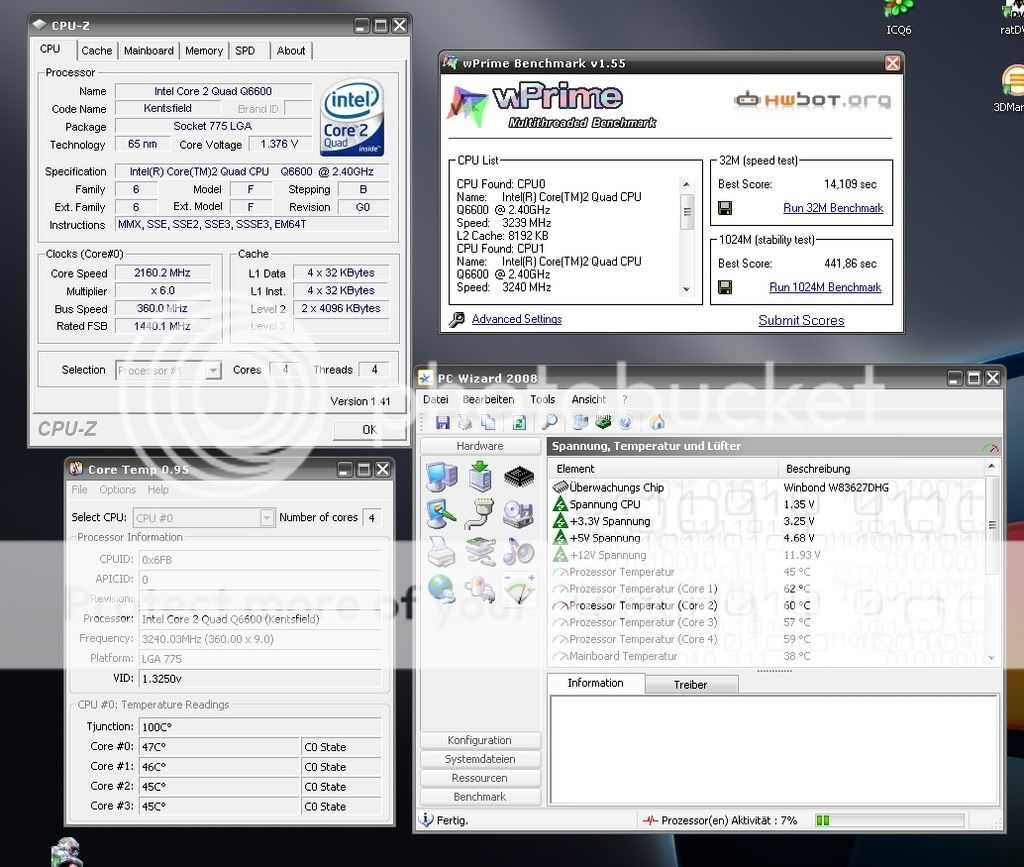Screen dimensions: 1024x867
Task: Click the OK button in CPU-Z
Action: coord(369,430)
